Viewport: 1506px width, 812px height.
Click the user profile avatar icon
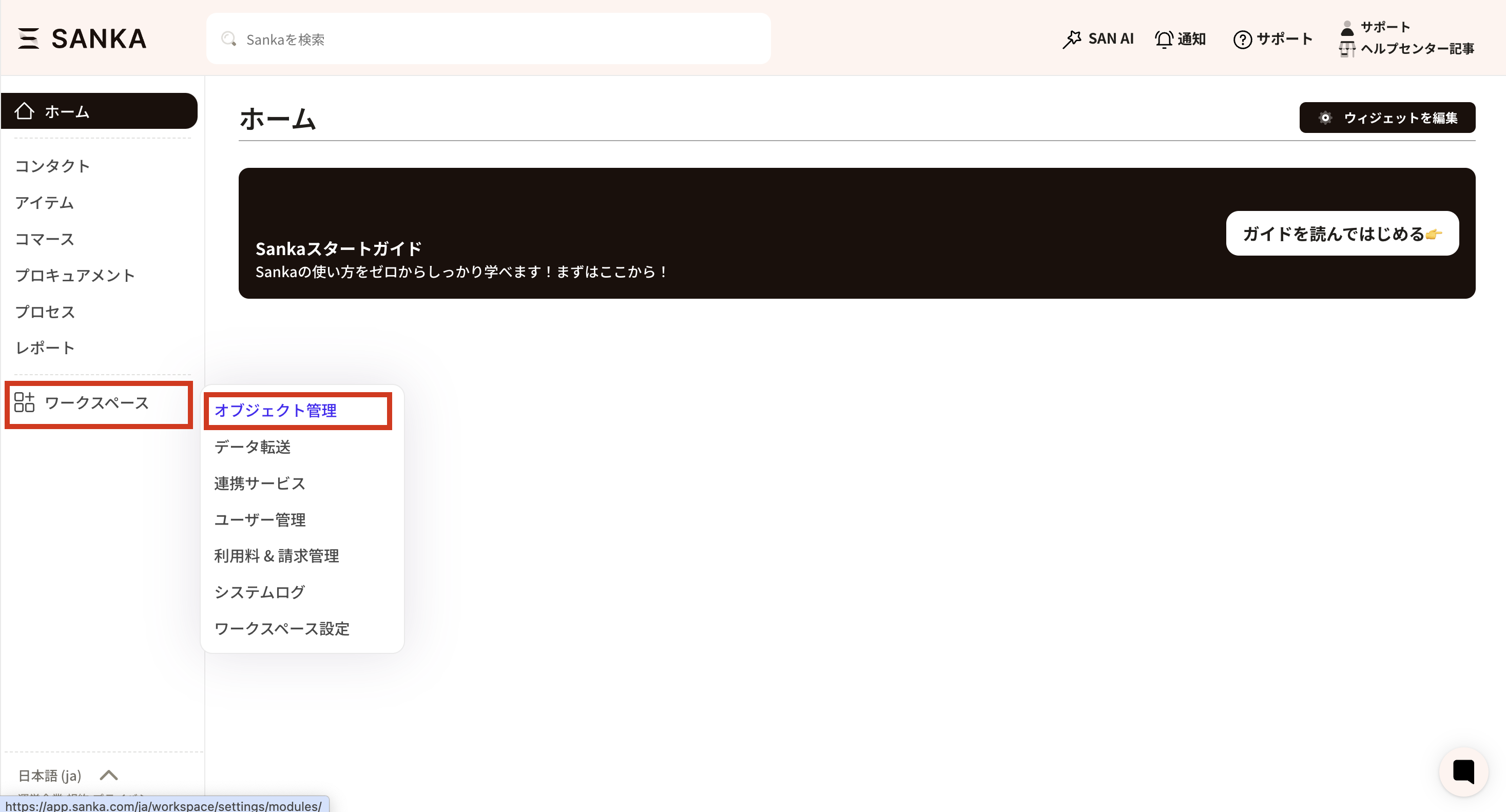coord(1347,28)
